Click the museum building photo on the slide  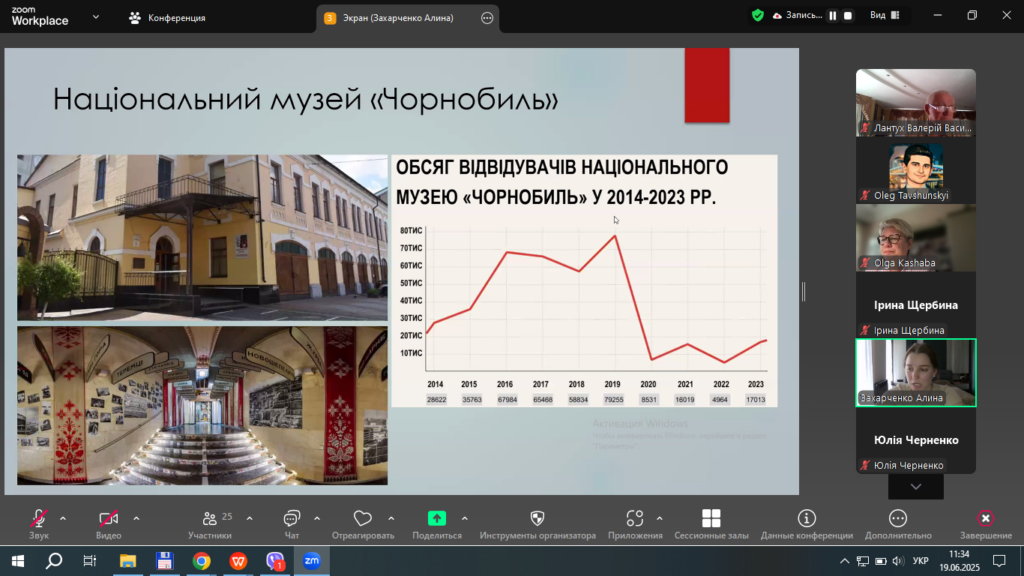(x=202, y=238)
